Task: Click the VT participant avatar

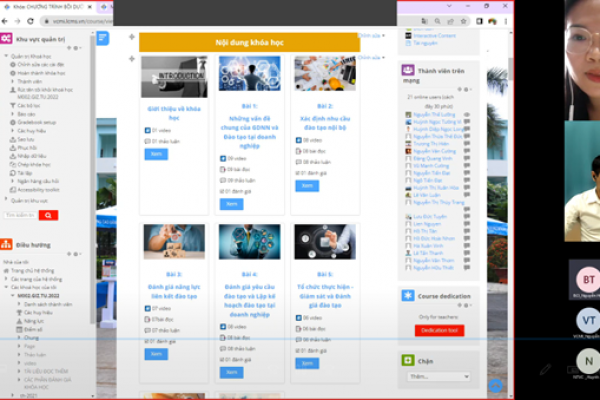Action: 589,320
